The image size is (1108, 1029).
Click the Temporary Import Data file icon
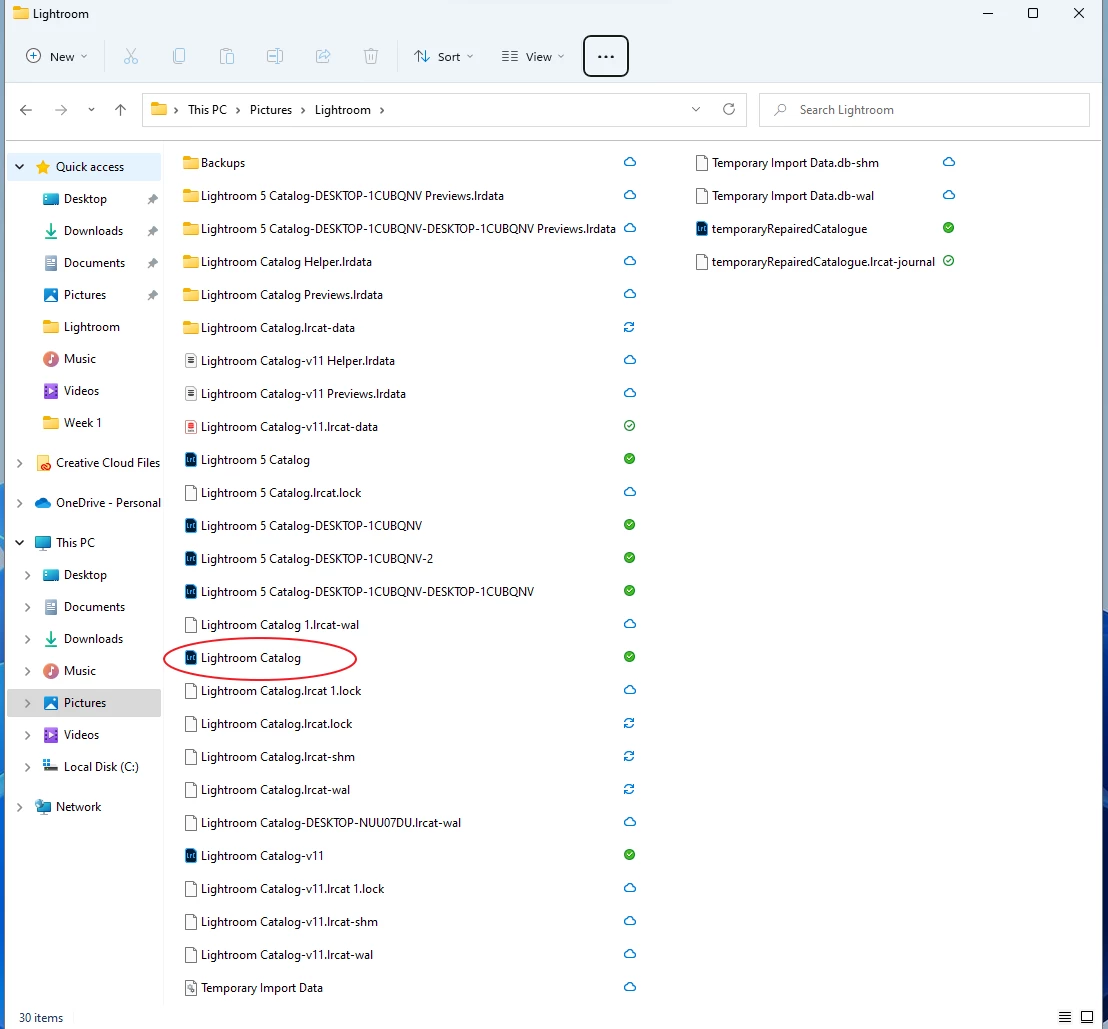coord(190,988)
